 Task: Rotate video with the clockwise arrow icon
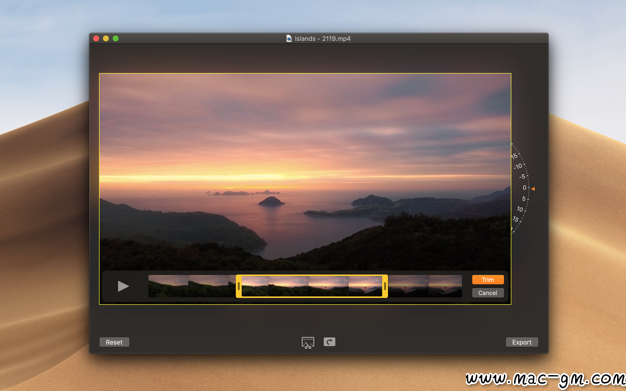point(329,342)
